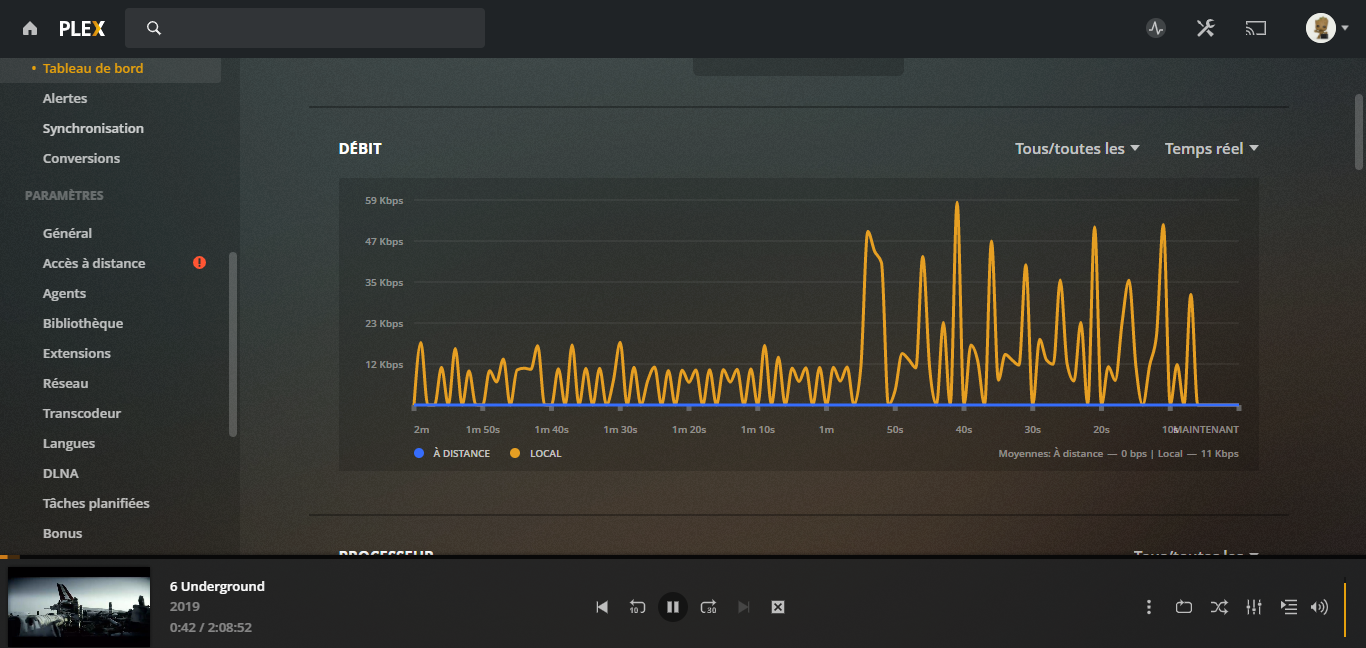The height and width of the screenshot is (648, 1366).
Task: Stop playback with the X button
Action: (778, 607)
